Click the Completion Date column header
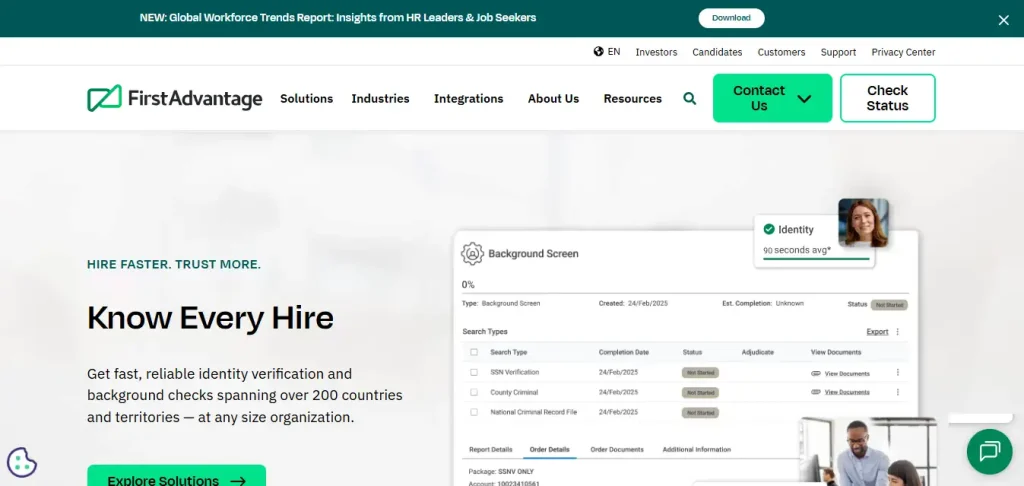Viewport: 1024px width, 486px height. (624, 352)
